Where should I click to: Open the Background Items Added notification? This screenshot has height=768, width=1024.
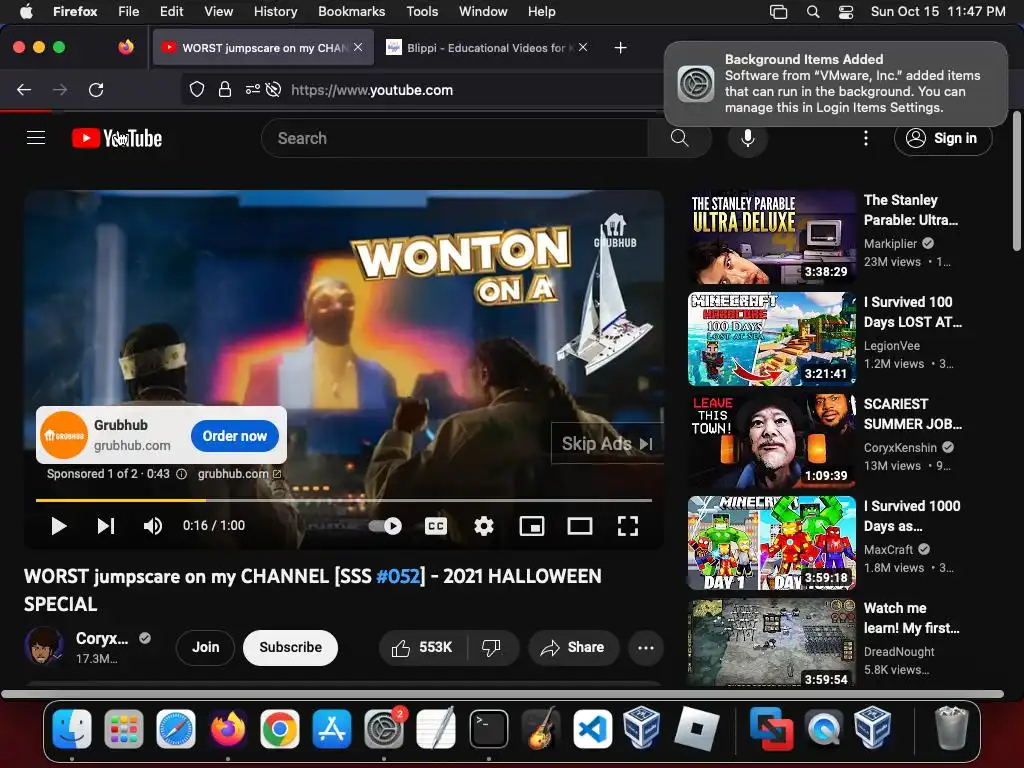click(x=836, y=84)
